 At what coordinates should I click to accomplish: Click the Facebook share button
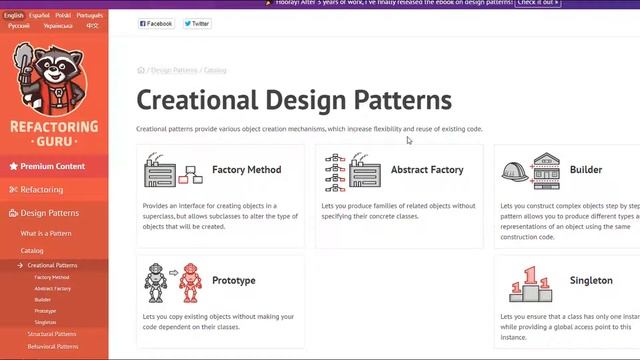156,24
